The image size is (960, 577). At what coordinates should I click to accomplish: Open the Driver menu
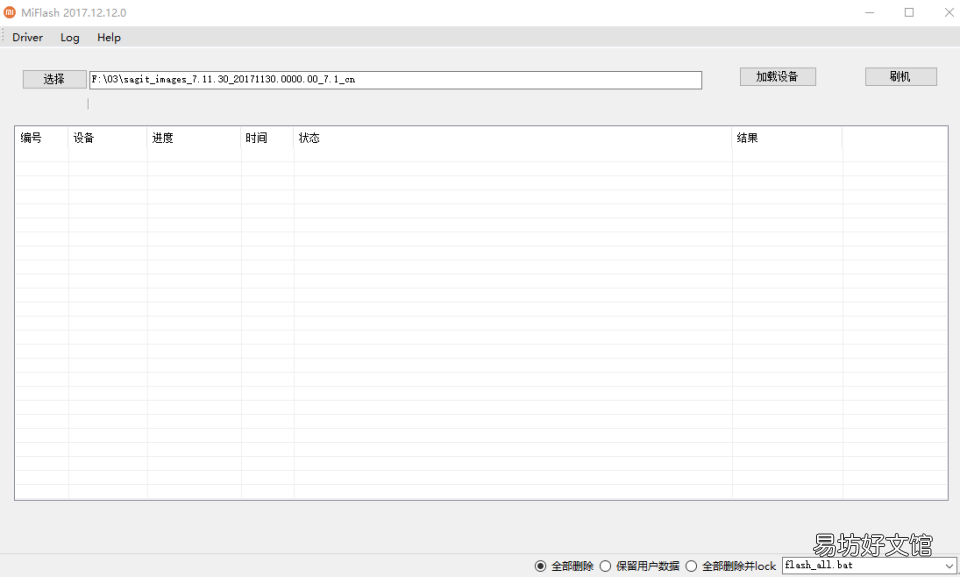point(28,37)
